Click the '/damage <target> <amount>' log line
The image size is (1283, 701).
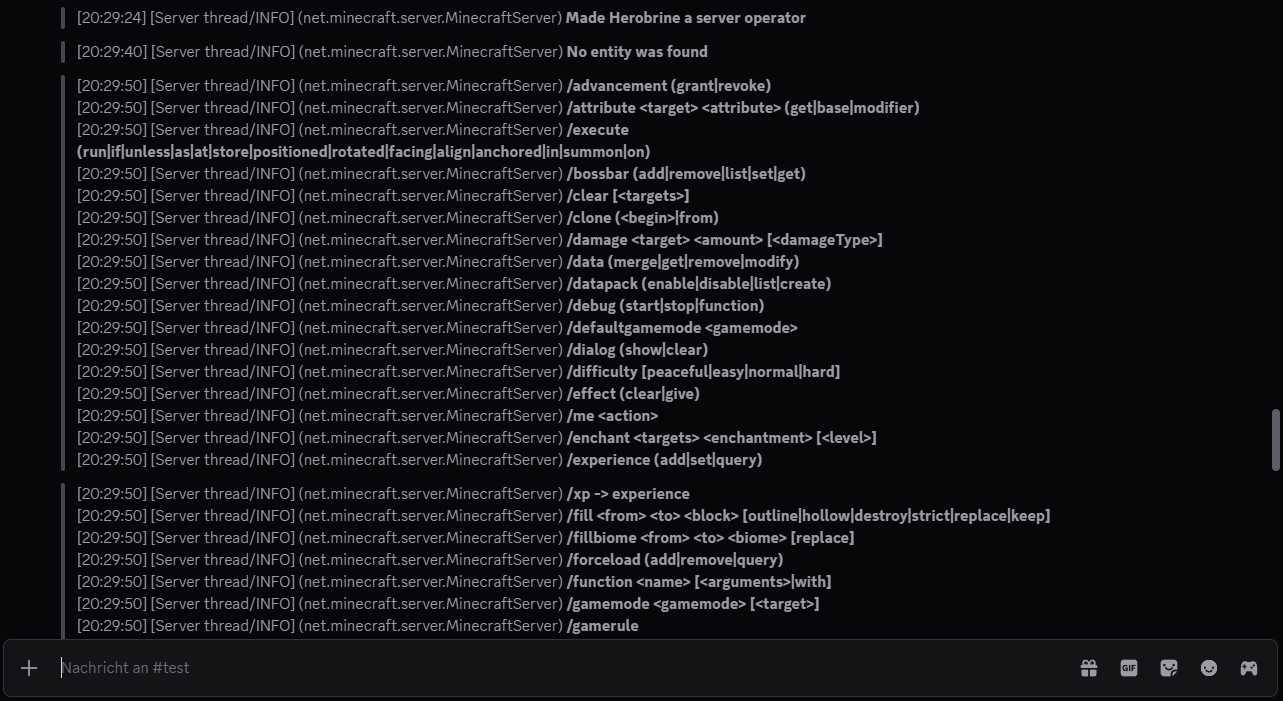[480, 240]
